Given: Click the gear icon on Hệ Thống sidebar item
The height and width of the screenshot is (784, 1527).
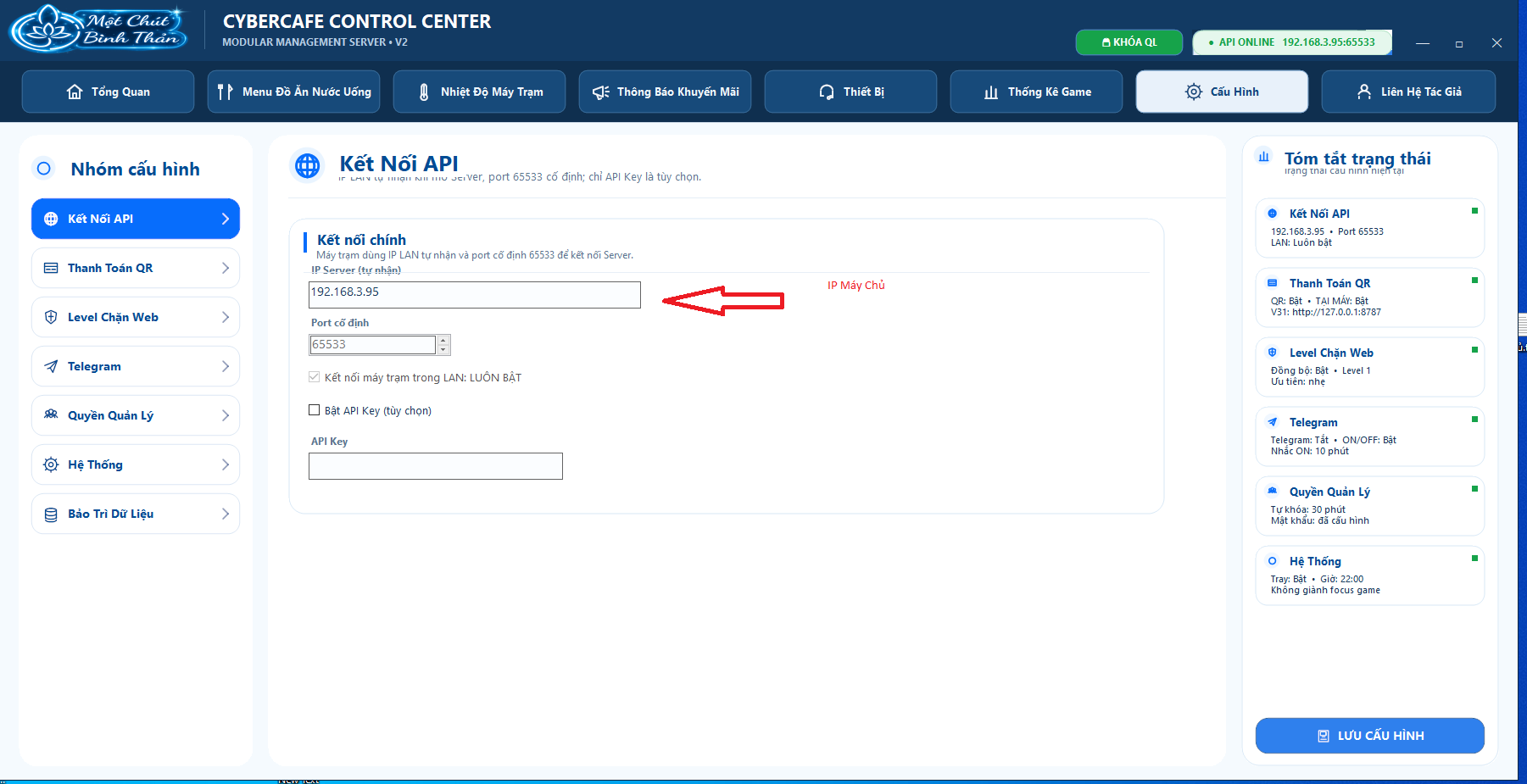Looking at the screenshot, I should click(x=51, y=464).
